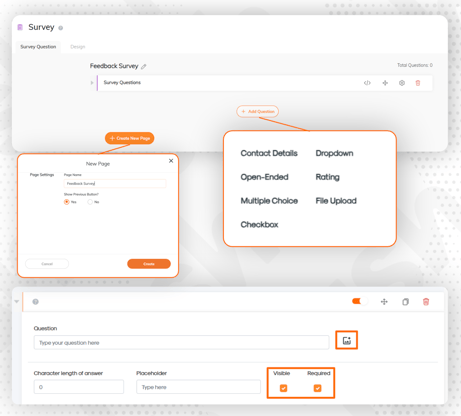Image resolution: width=461 pixels, height=416 pixels.
Task: Delete the Survey Questions page with trash icon
Action: coord(418,83)
